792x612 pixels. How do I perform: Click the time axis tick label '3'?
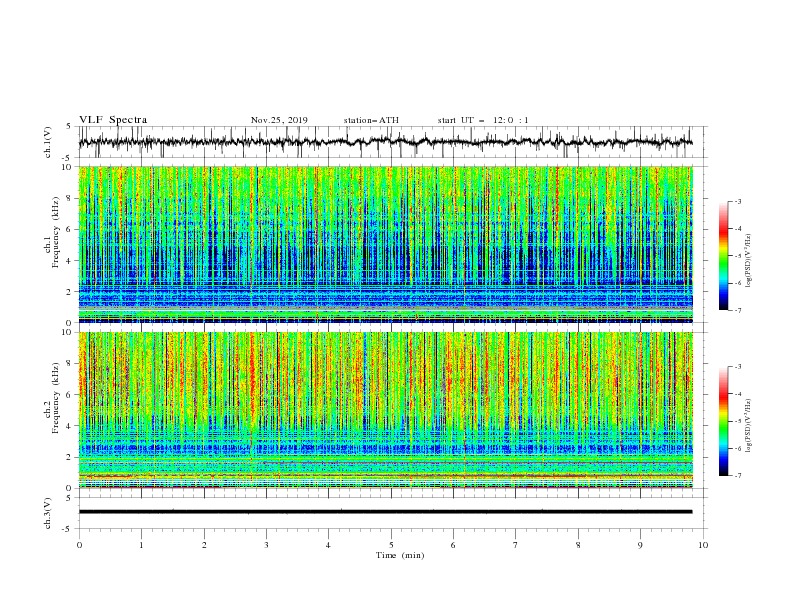click(x=266, y=545)
